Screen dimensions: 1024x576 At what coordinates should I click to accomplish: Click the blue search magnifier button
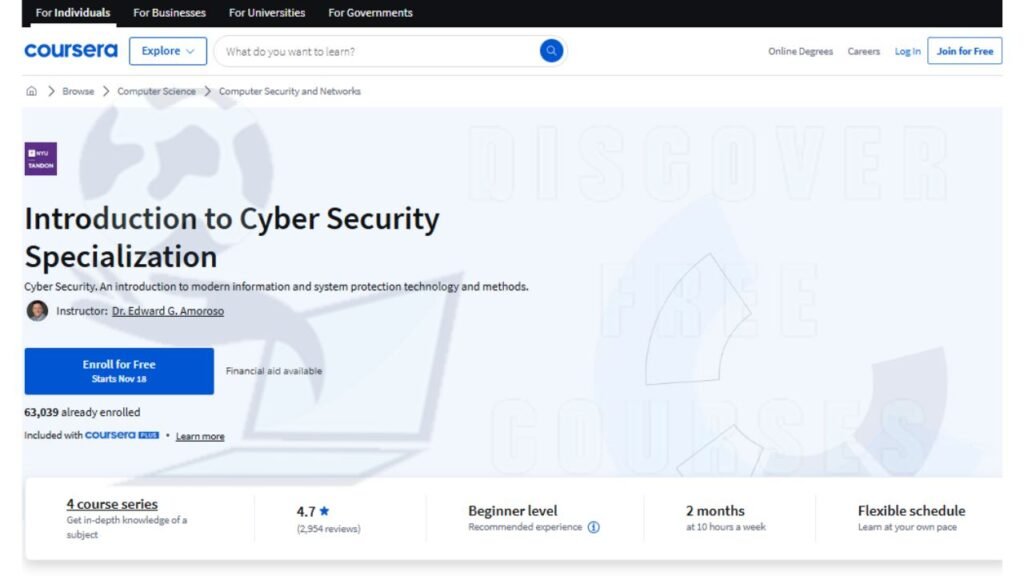pyautogui.click(x=551, y=50)
